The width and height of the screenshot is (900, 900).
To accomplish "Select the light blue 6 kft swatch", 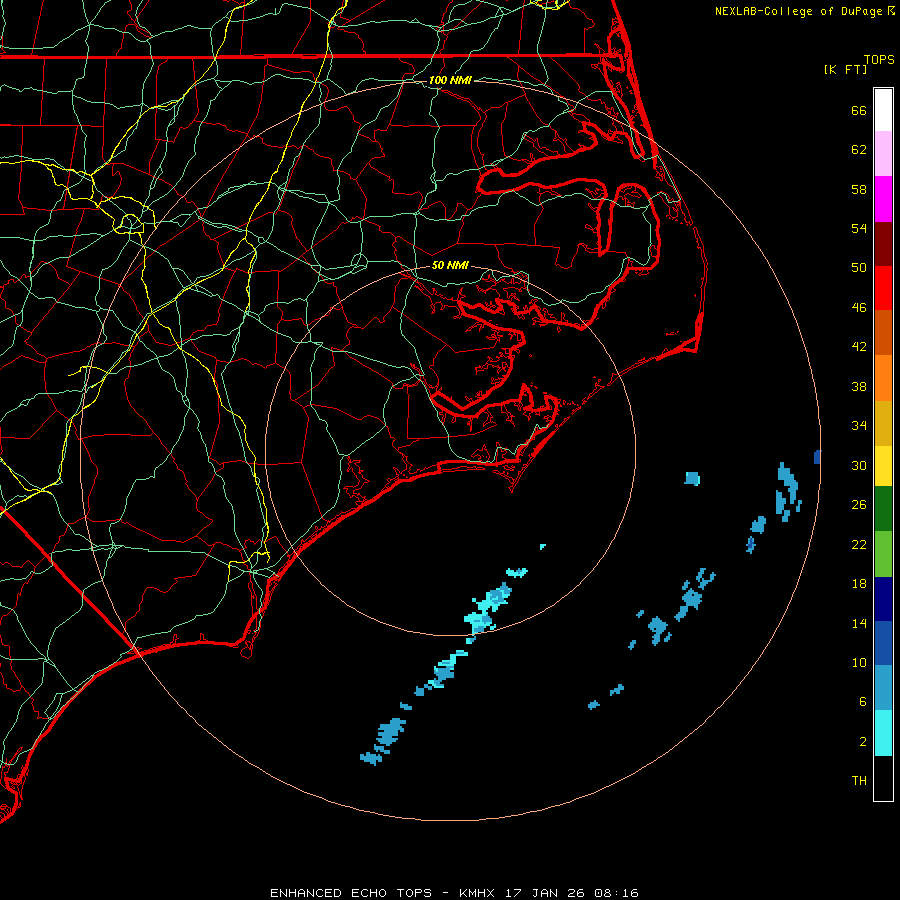I will coord(883,688).
